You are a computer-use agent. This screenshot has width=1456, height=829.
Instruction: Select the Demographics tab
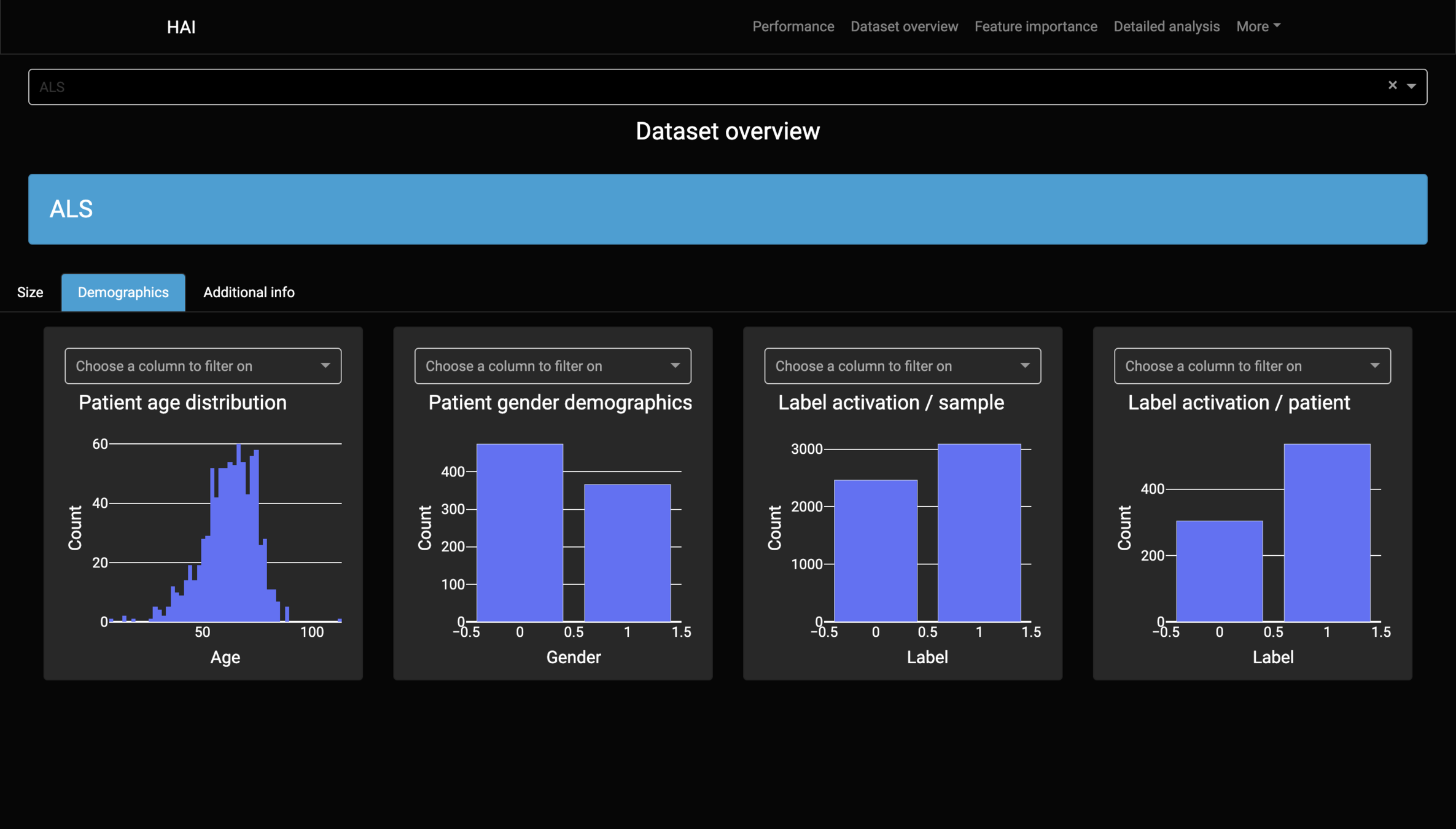(x=123, y=292)
